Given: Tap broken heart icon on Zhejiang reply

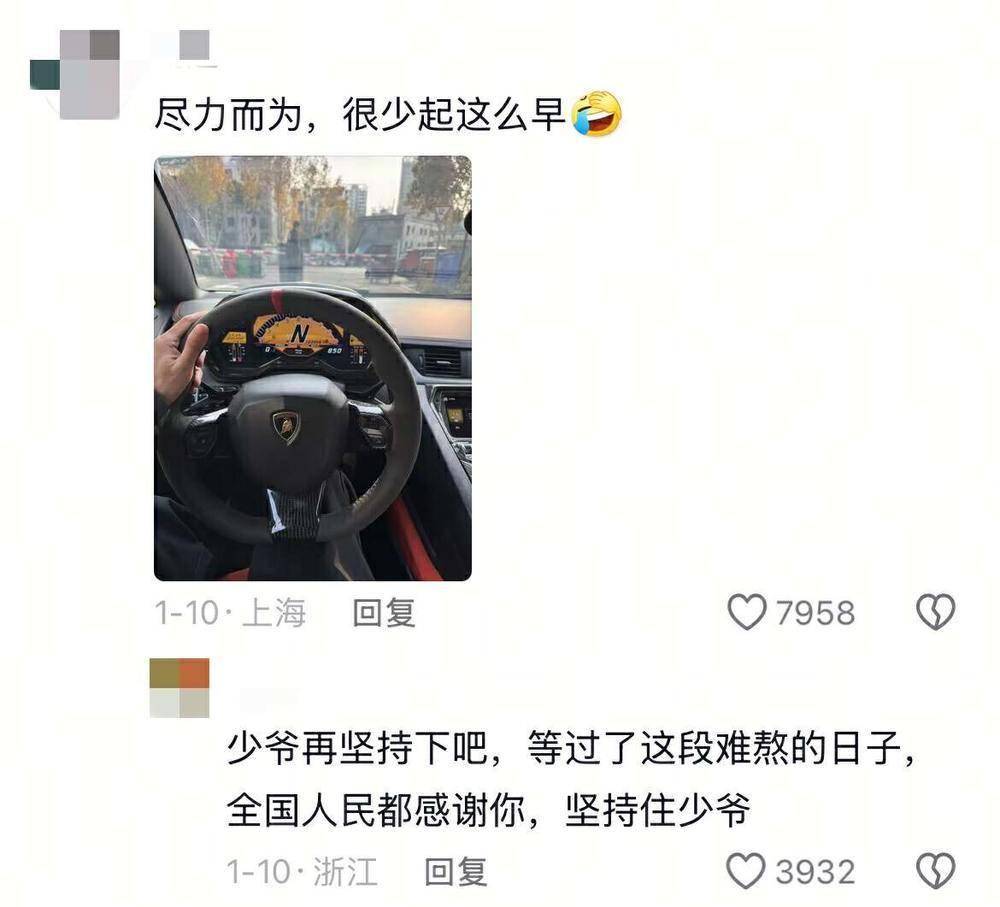Looking at the screenshot, I should 936,871.
